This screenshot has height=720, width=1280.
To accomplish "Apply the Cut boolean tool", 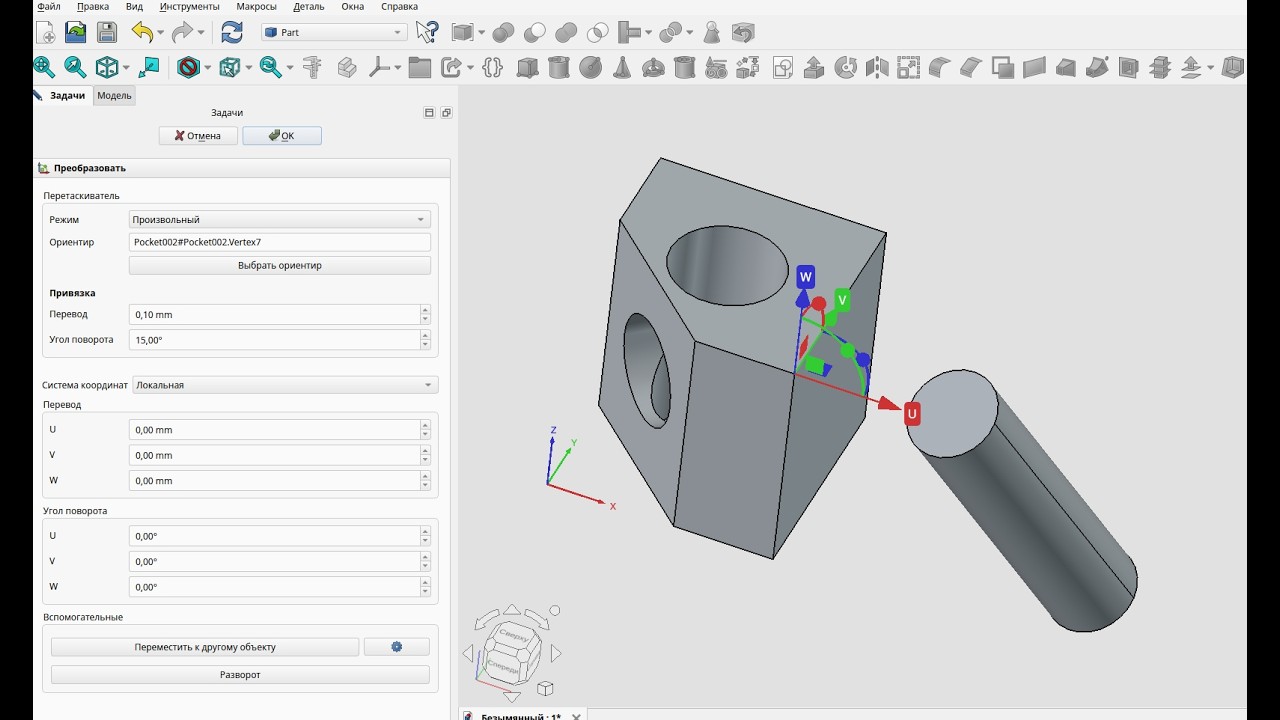I will (x=535, y=32).
